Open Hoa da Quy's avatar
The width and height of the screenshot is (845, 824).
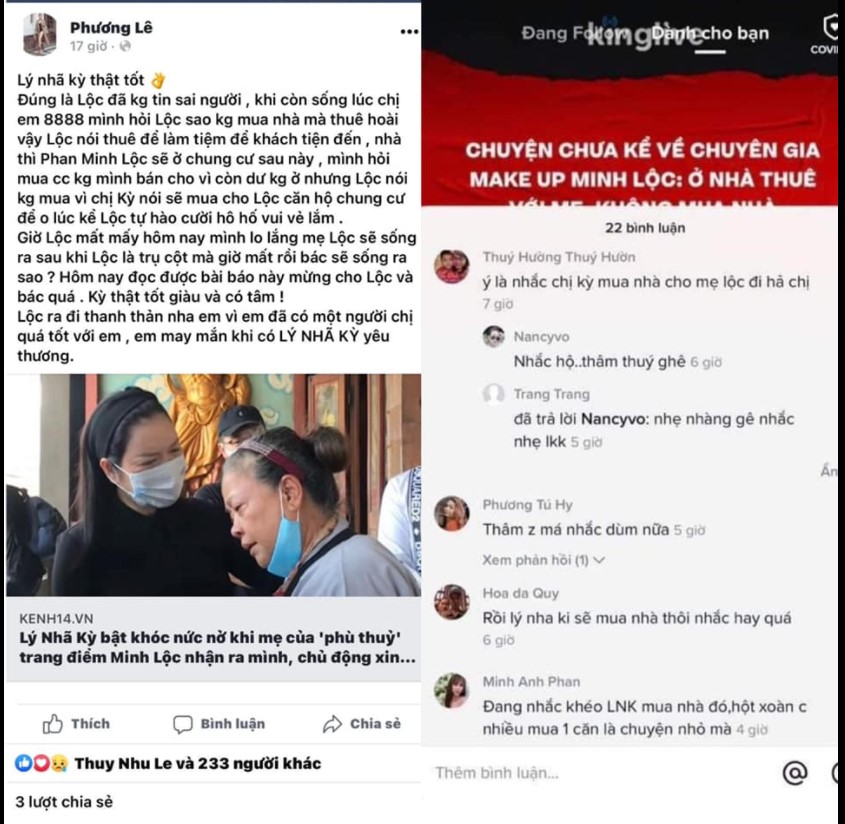pos(452,602)
